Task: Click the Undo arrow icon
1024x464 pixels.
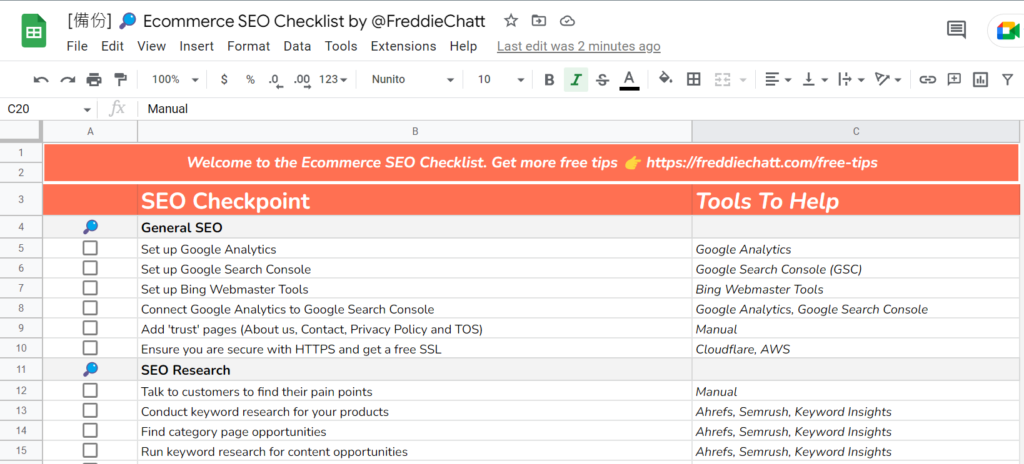Action: 41,80
